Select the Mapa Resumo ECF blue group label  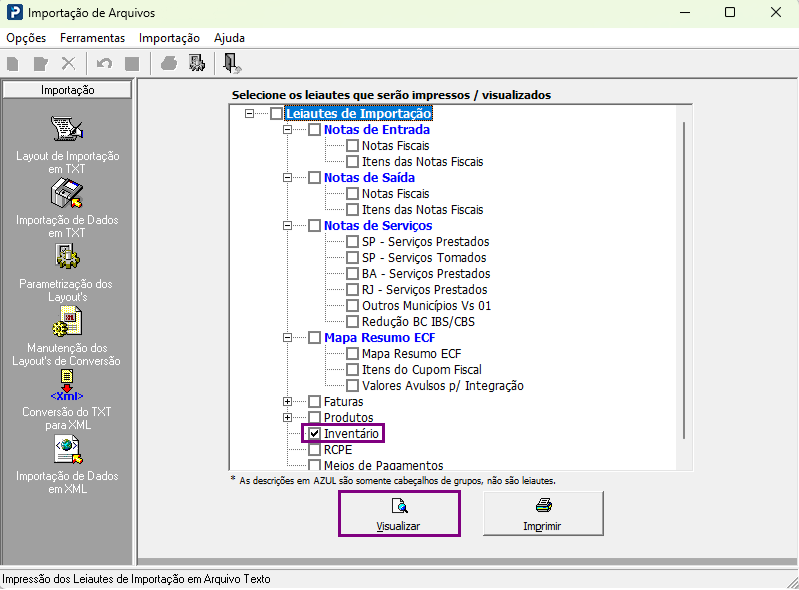pyautogui.click(x=380, y=337)
